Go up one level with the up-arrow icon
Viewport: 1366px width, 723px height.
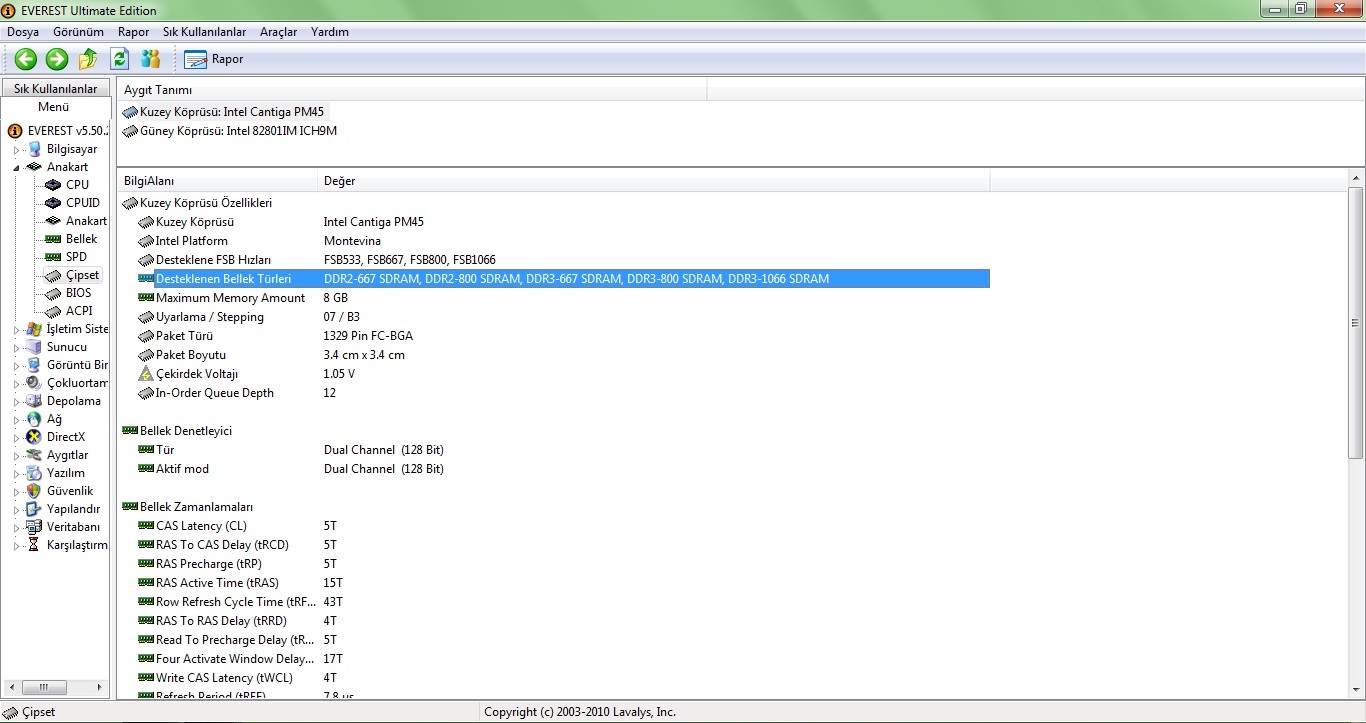(88, 59)
